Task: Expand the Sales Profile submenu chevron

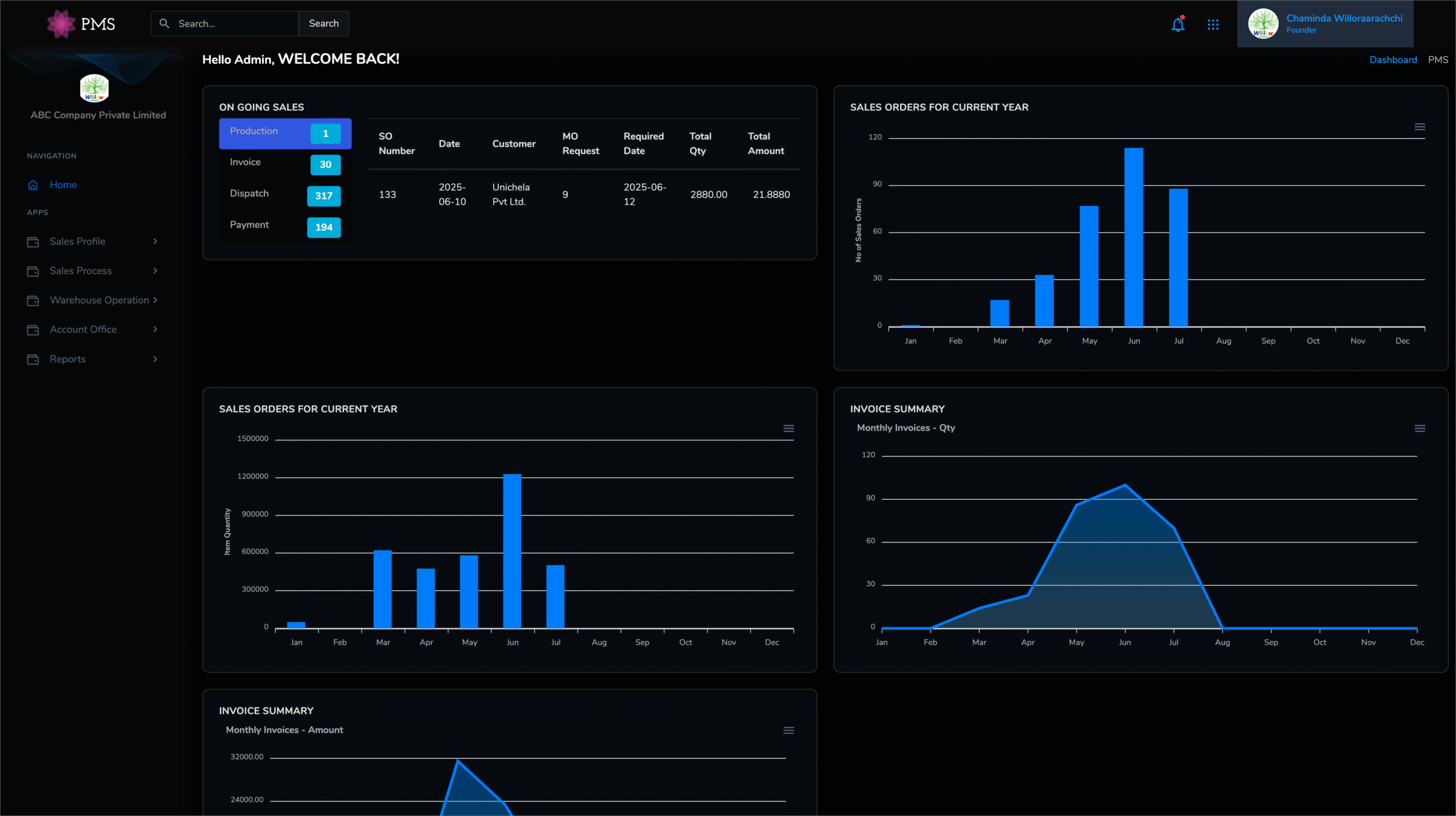Action: (x=155, y=241)
